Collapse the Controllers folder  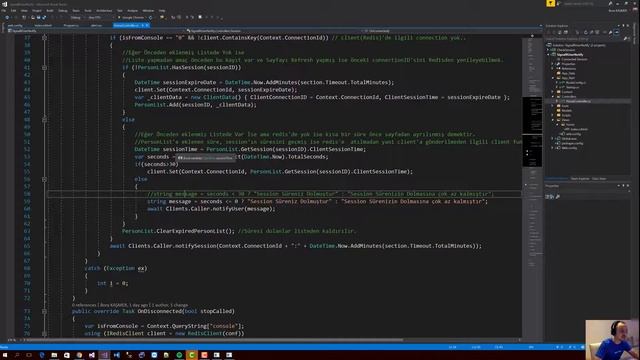(553, 97)
